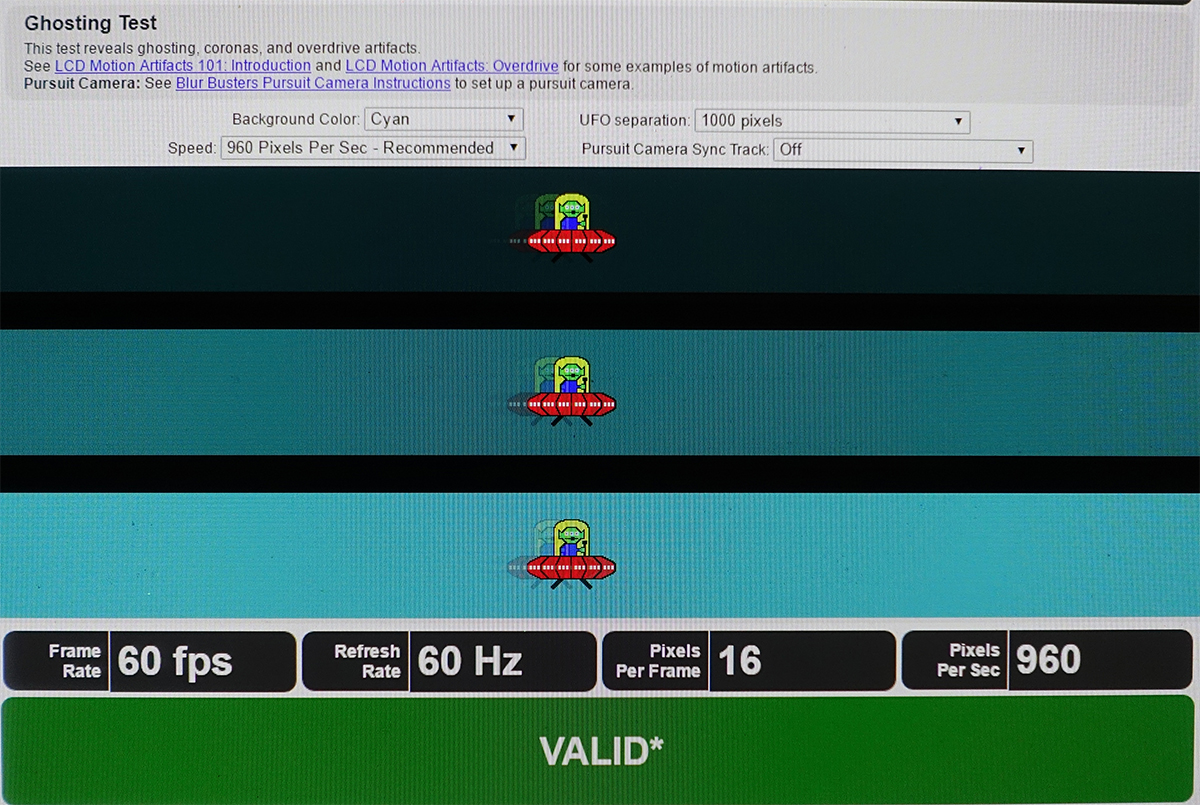Open Blur Busters Pursuit Camera Instructions link
The width and height of the screenshot is (1200, 805).
[x=313, y=83]
